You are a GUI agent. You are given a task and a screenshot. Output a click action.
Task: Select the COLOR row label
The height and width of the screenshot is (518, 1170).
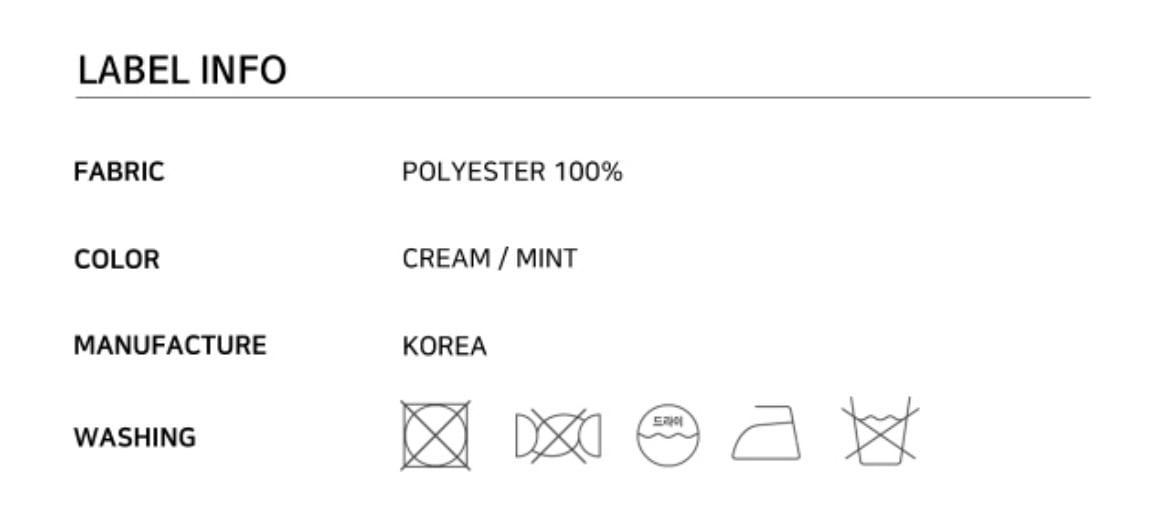(x=117, y=260)
